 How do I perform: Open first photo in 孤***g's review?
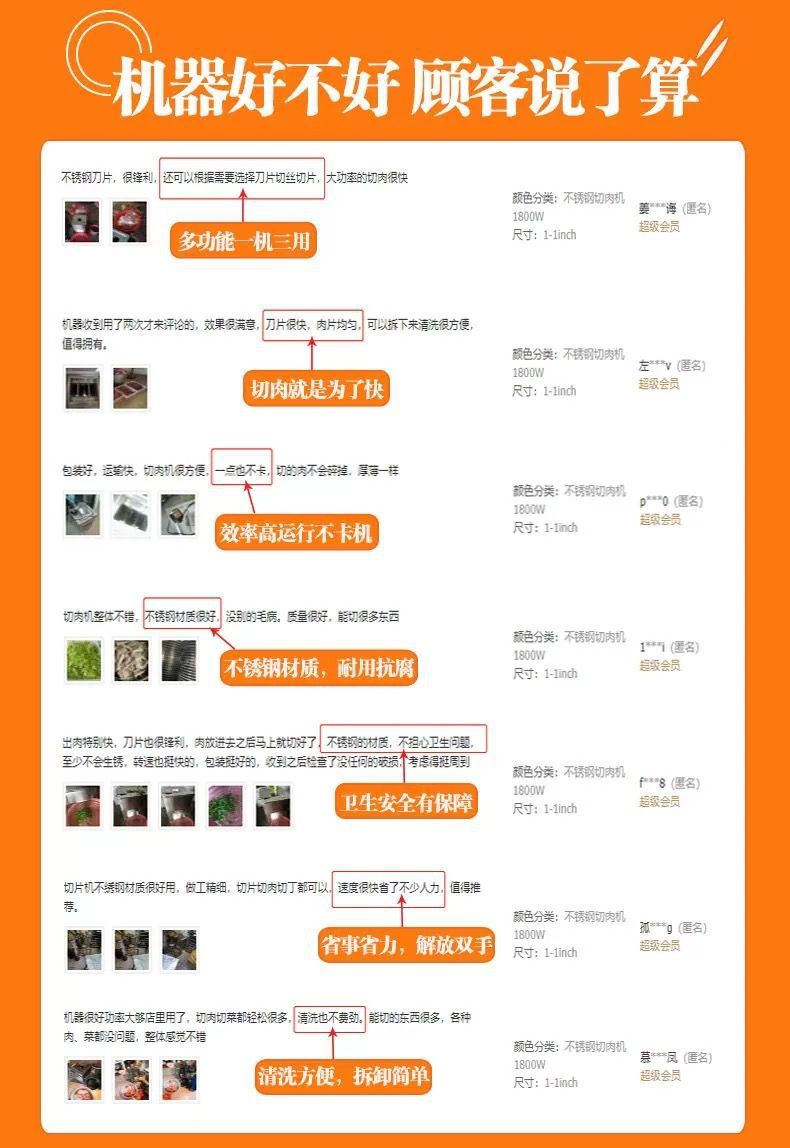pyautogui.click(x=84, y=950)
